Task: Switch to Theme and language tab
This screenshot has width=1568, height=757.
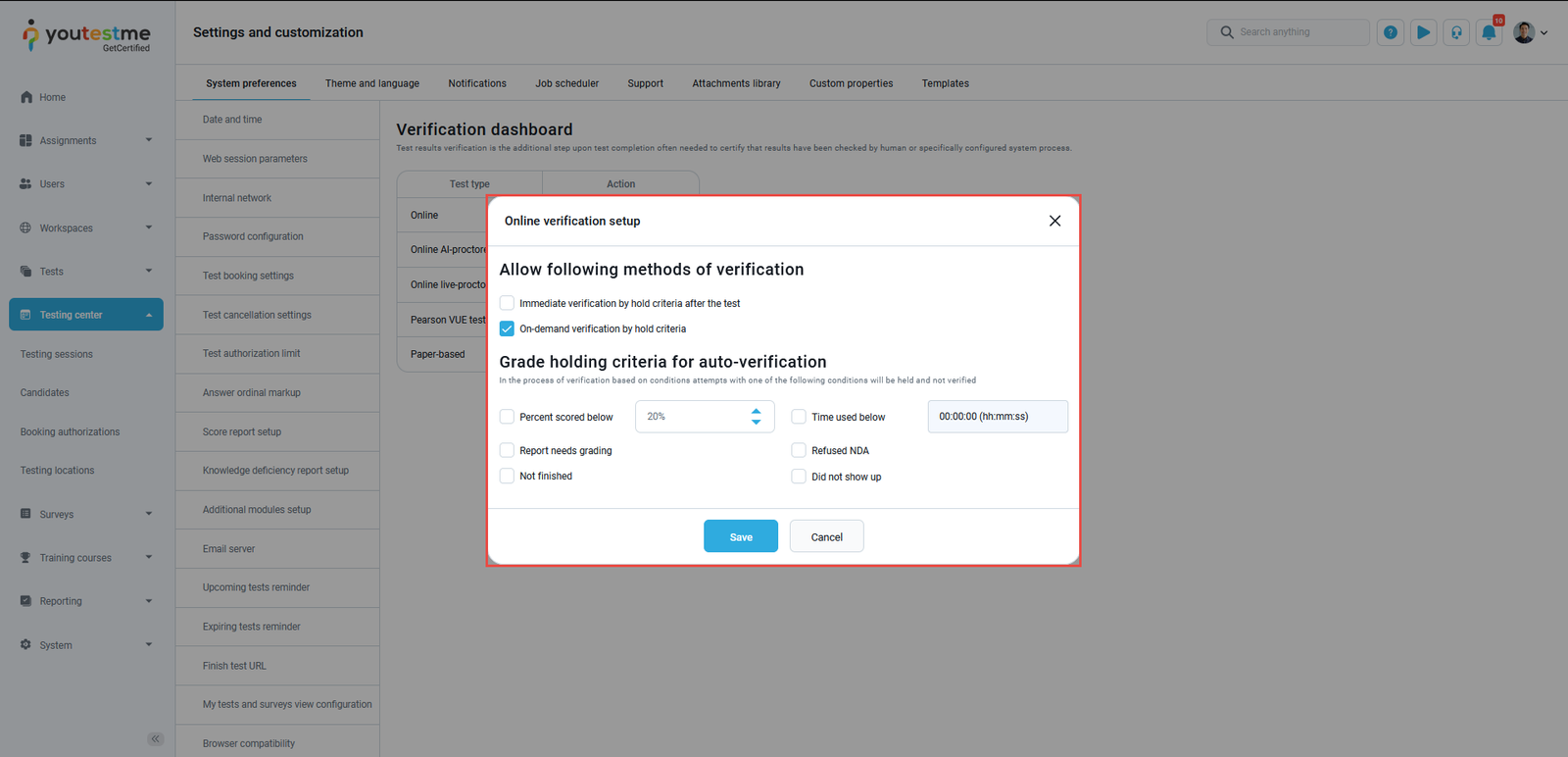Action: [x=371, y=83]
